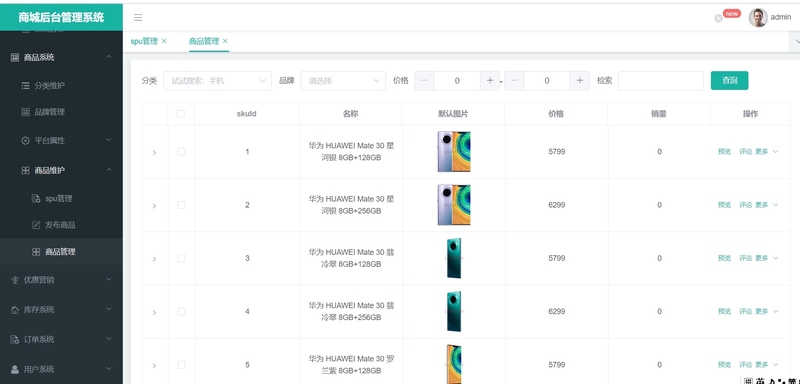
Task: Open the green phone image for skuId 3
Action: tap(454, 258)
